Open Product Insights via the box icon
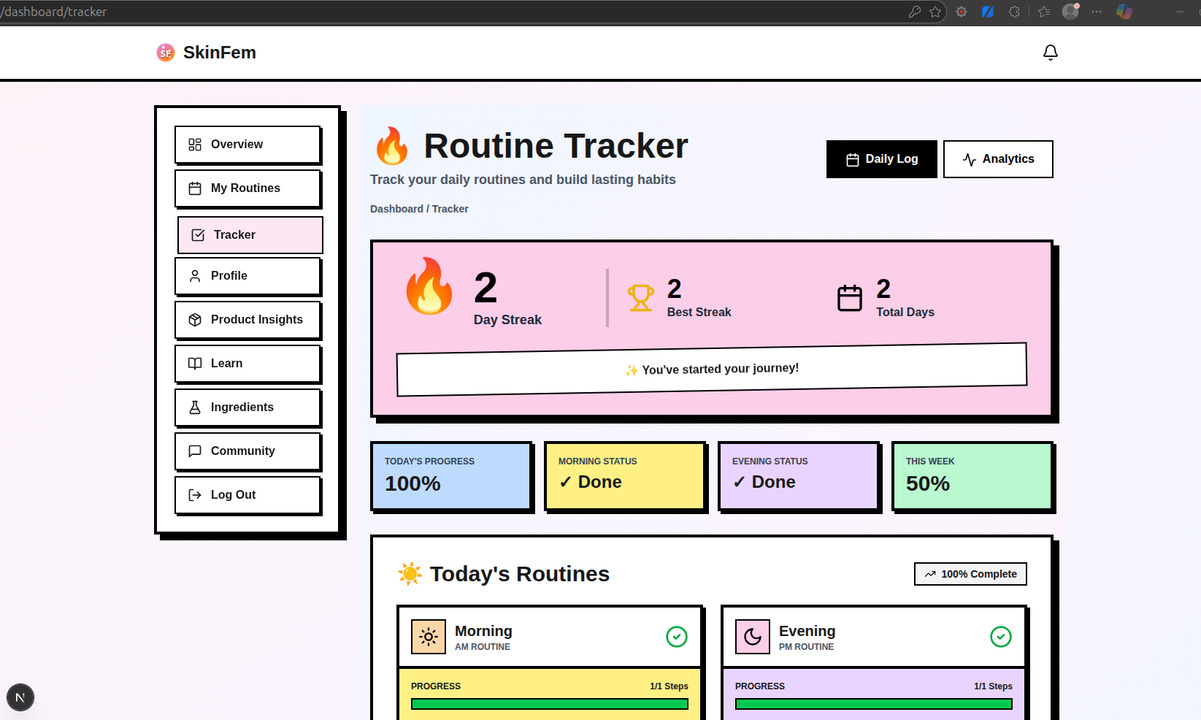Image resolution: width=1201 pixels, height=720 pixels. [195, 319]
